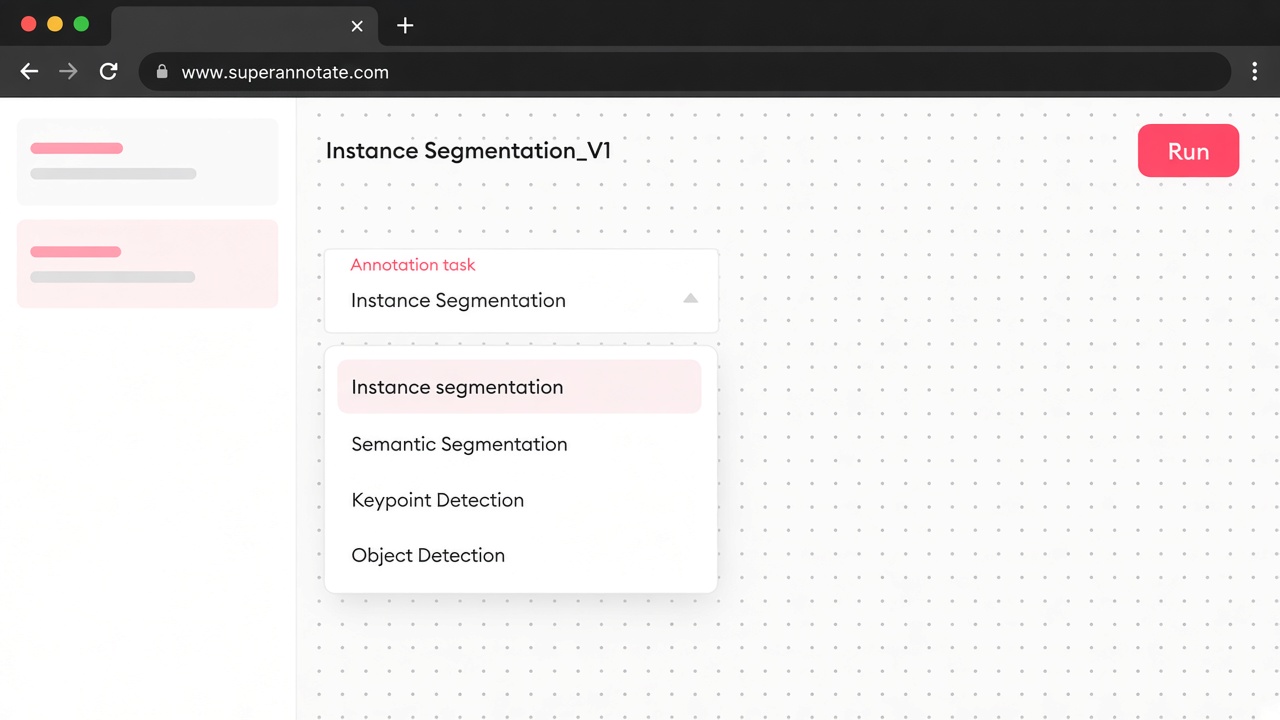Screen dimensions: 1280x720
Task: Click the red Run button
Action: 1188,151
